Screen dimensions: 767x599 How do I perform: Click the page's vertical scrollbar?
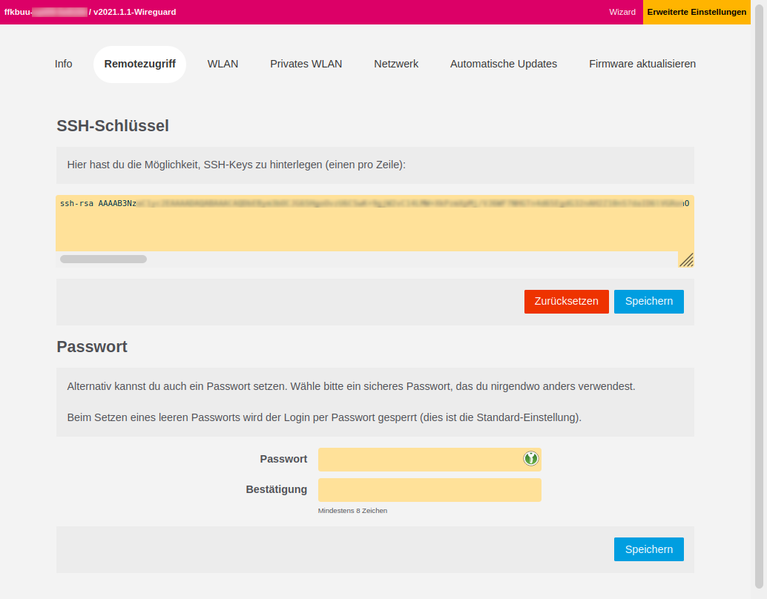(760, 300)
